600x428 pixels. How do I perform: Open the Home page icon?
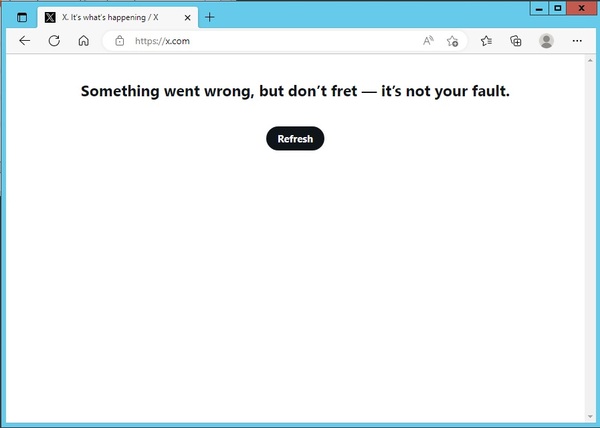pyautogui.click(x=83, y=41)
